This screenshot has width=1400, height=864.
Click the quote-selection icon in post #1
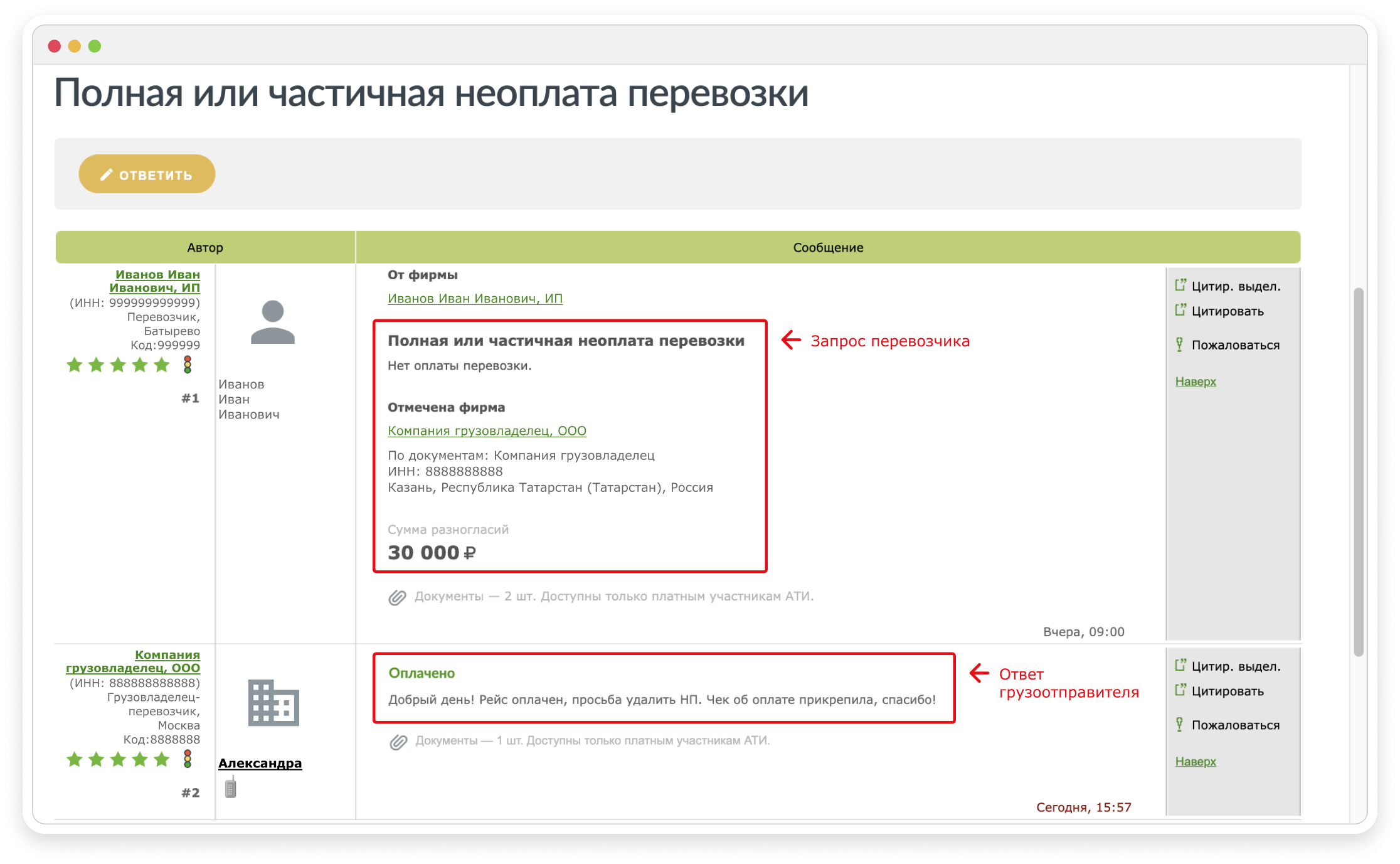pos(1180,285)
